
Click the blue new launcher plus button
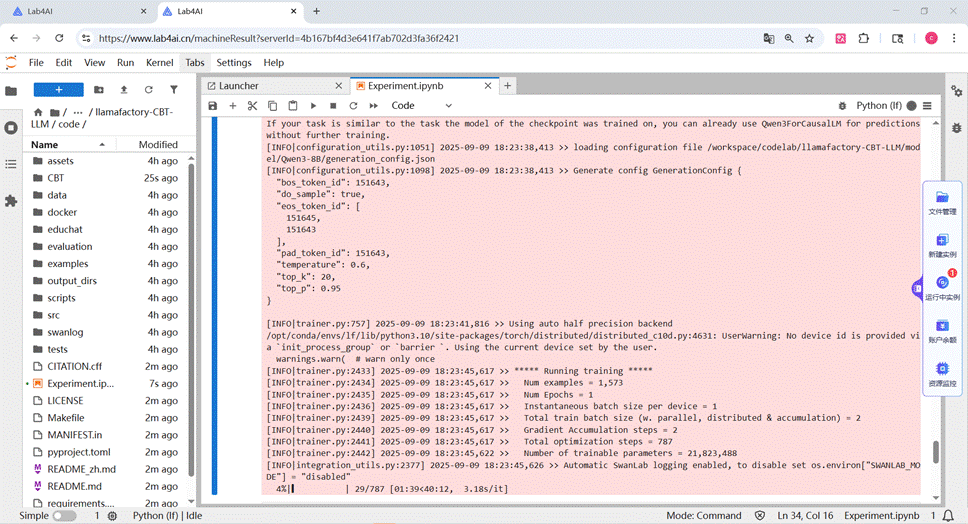coord(59,89)
